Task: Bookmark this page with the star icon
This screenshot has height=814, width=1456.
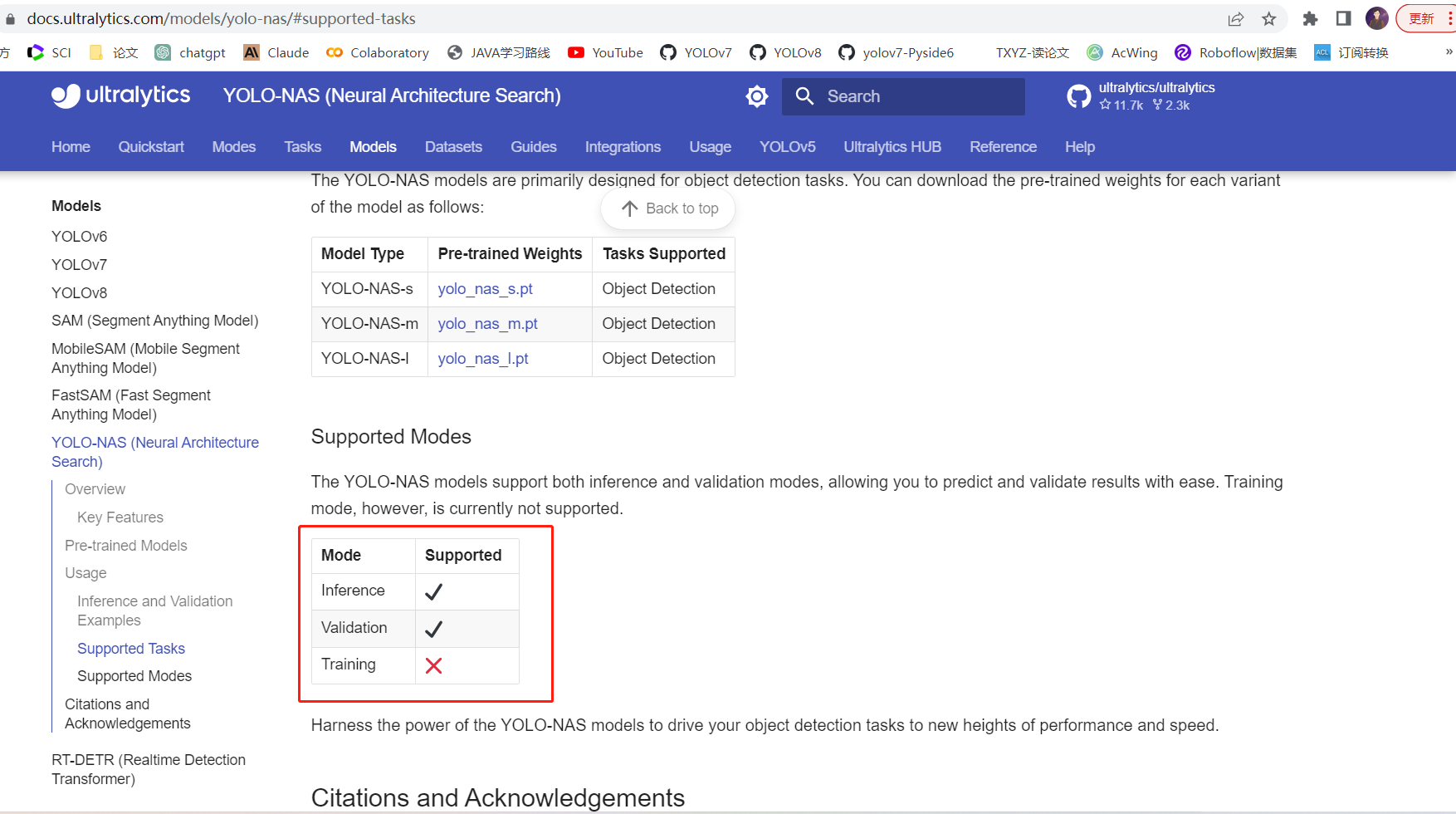Action: (1268, 18)
